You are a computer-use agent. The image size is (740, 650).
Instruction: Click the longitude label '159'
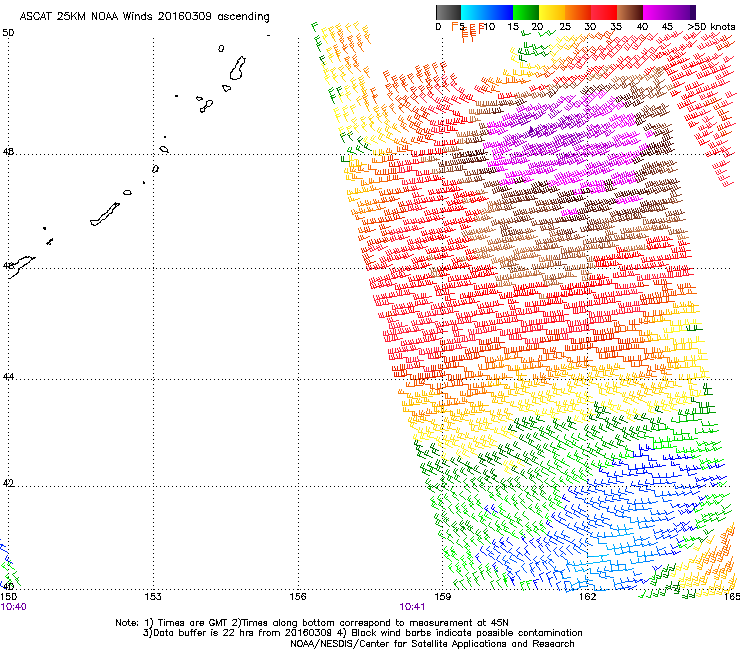tap(443, 597)
